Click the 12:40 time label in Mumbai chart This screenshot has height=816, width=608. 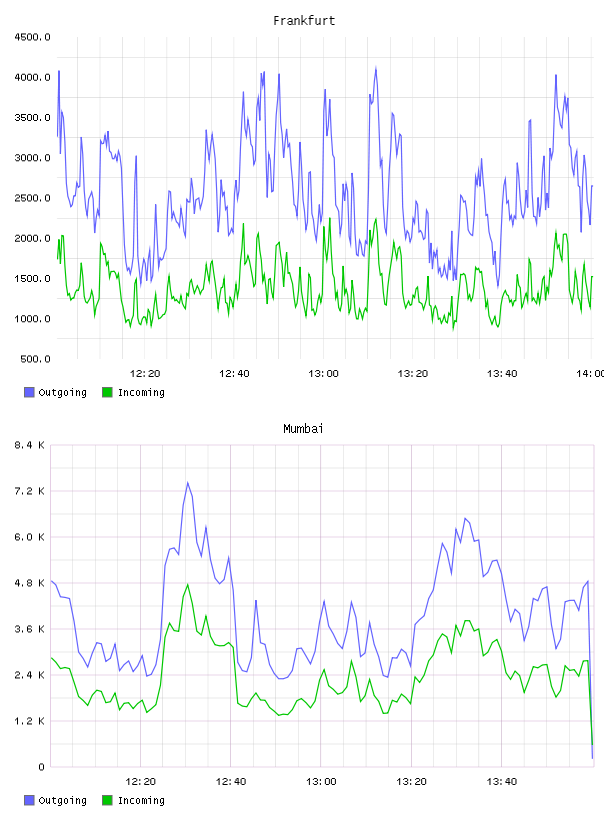coord(231,782)
